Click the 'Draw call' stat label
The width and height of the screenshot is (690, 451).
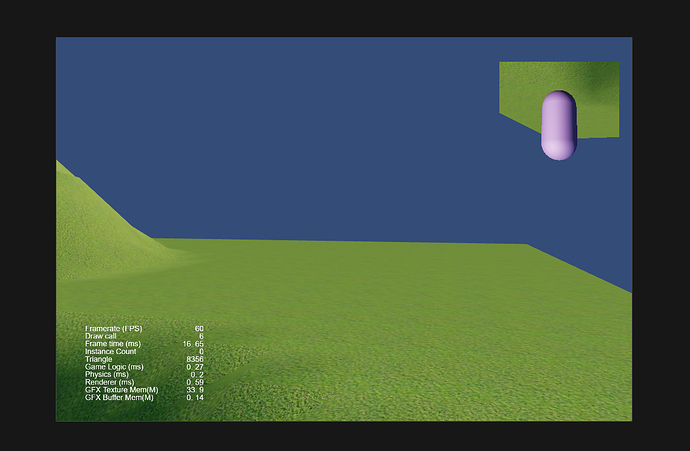[101, 336]
